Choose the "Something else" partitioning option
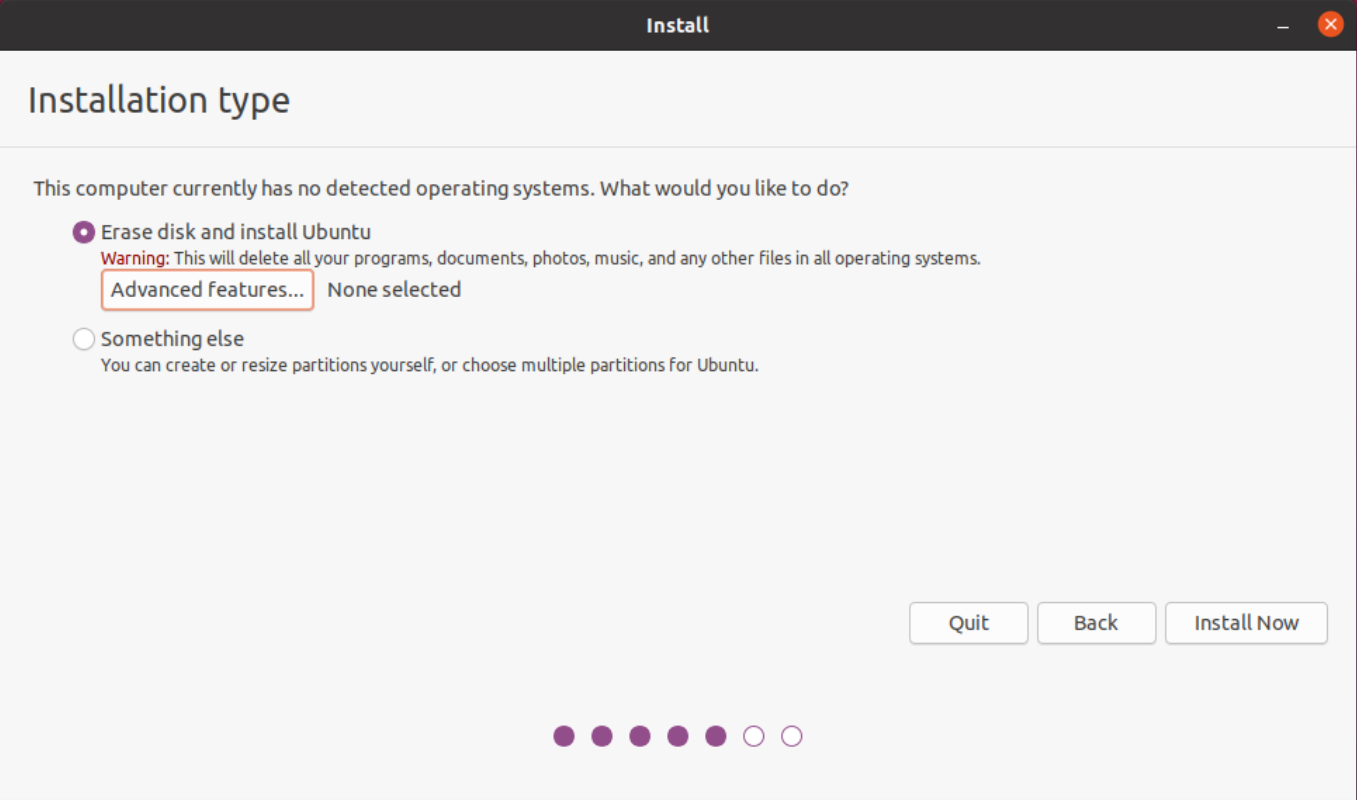 (84, 339)
